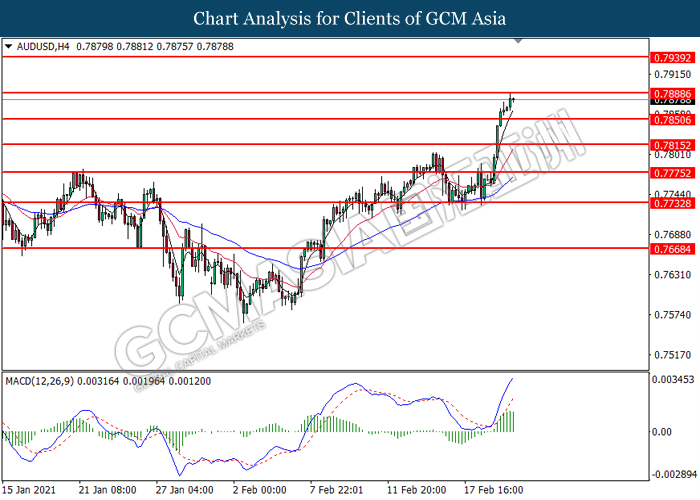Click the AUDUSD,H4 symbol title text
This screenshot has width=700, height=500.
(x=43, y=46)
